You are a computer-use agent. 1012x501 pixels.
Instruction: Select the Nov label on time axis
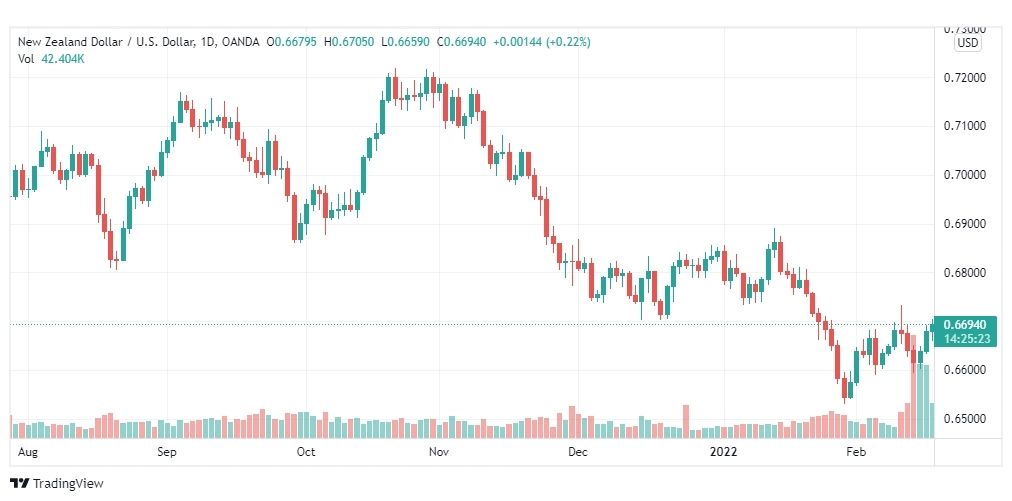tap(439, 452)
